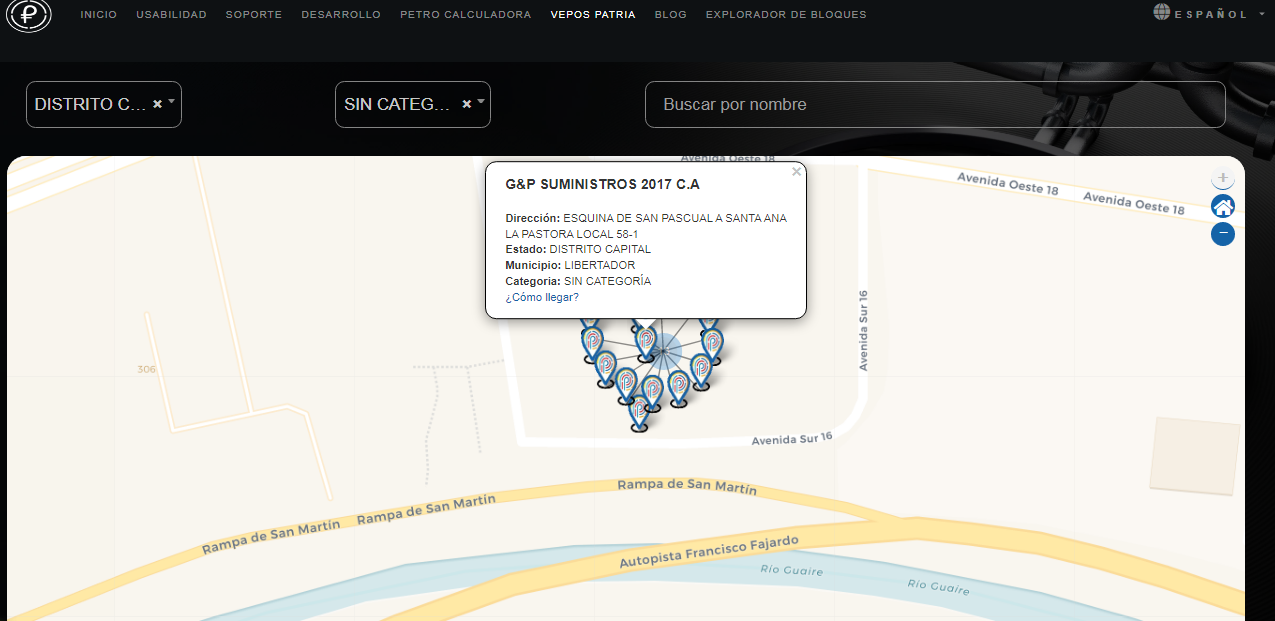Open the ESPAÑOL language dropdown
Image resolution: width=1275 pixels, height=621 pixels.
[x=1211, y=14]
